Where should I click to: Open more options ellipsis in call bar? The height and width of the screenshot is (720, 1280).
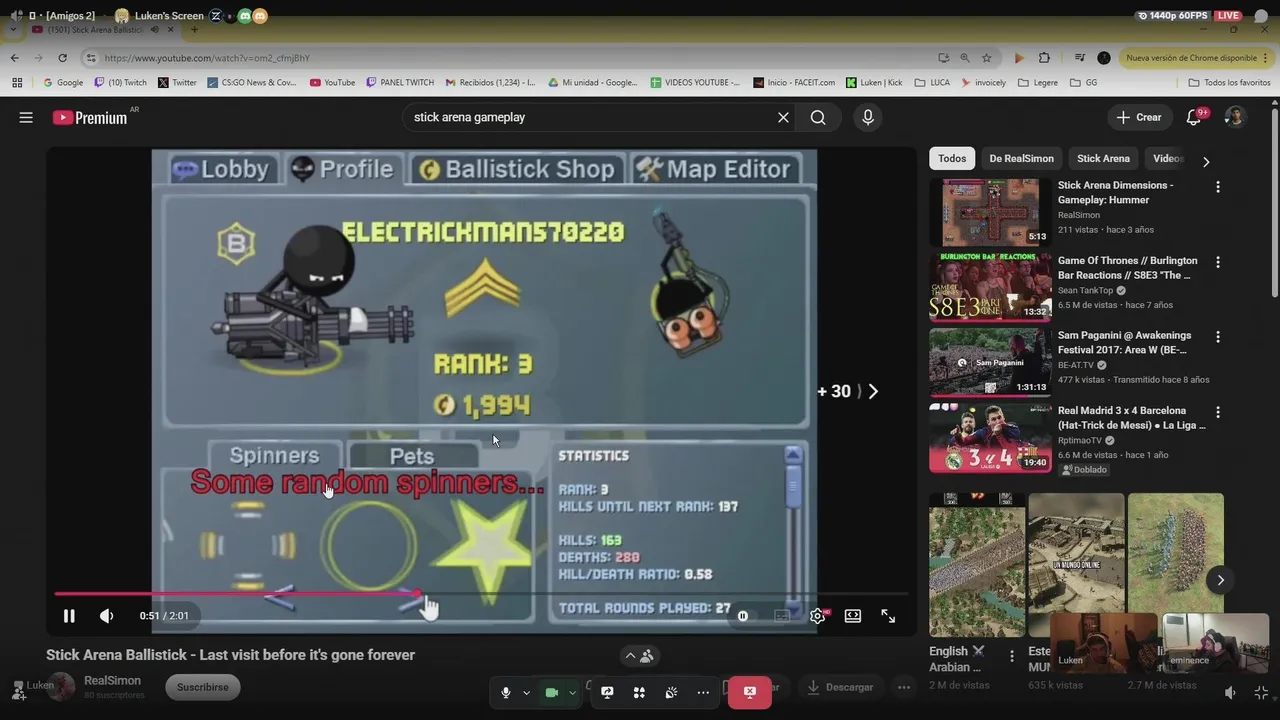click(703, 692)
